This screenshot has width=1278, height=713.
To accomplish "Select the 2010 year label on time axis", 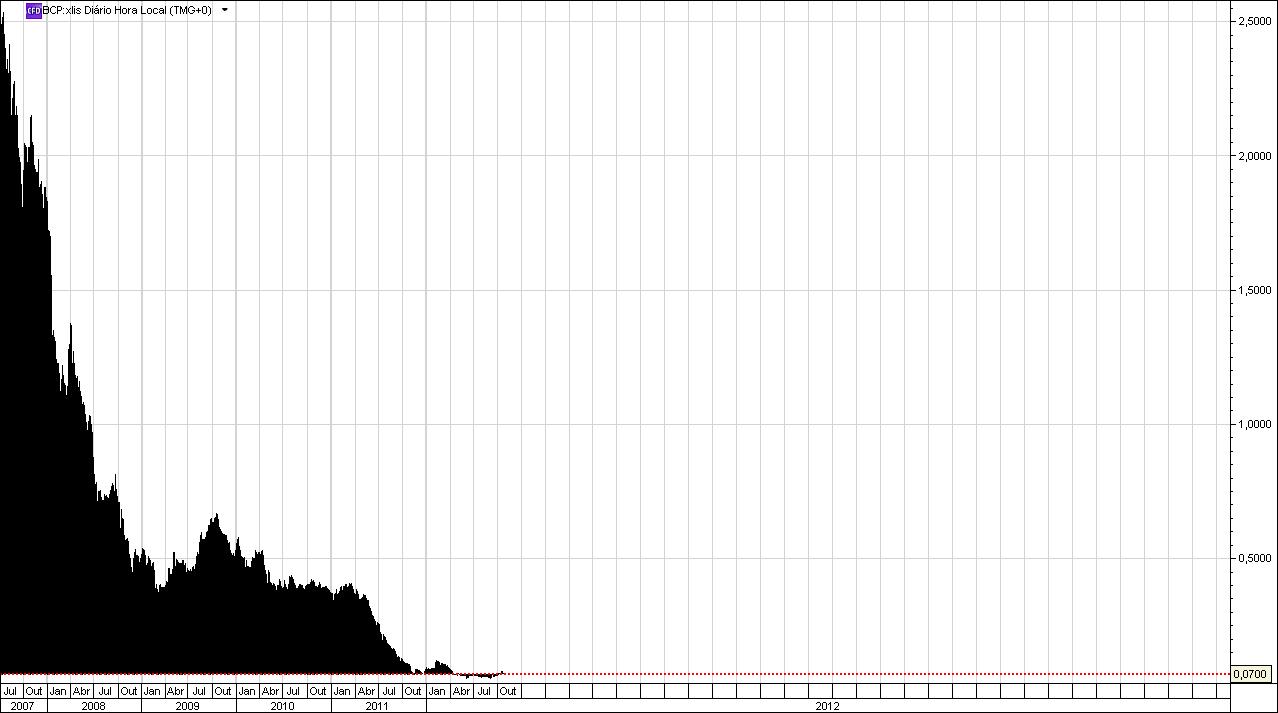I will [x=283, y=705].
